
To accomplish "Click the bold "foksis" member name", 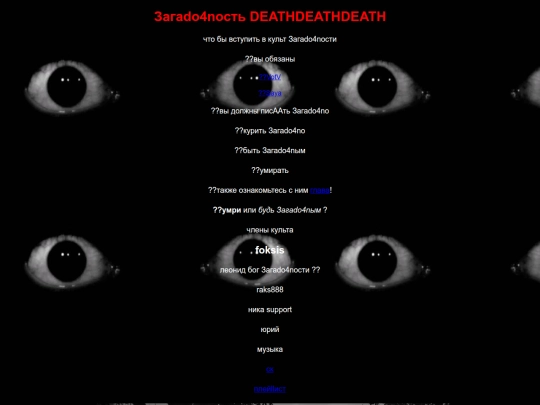I will point(270,250).
